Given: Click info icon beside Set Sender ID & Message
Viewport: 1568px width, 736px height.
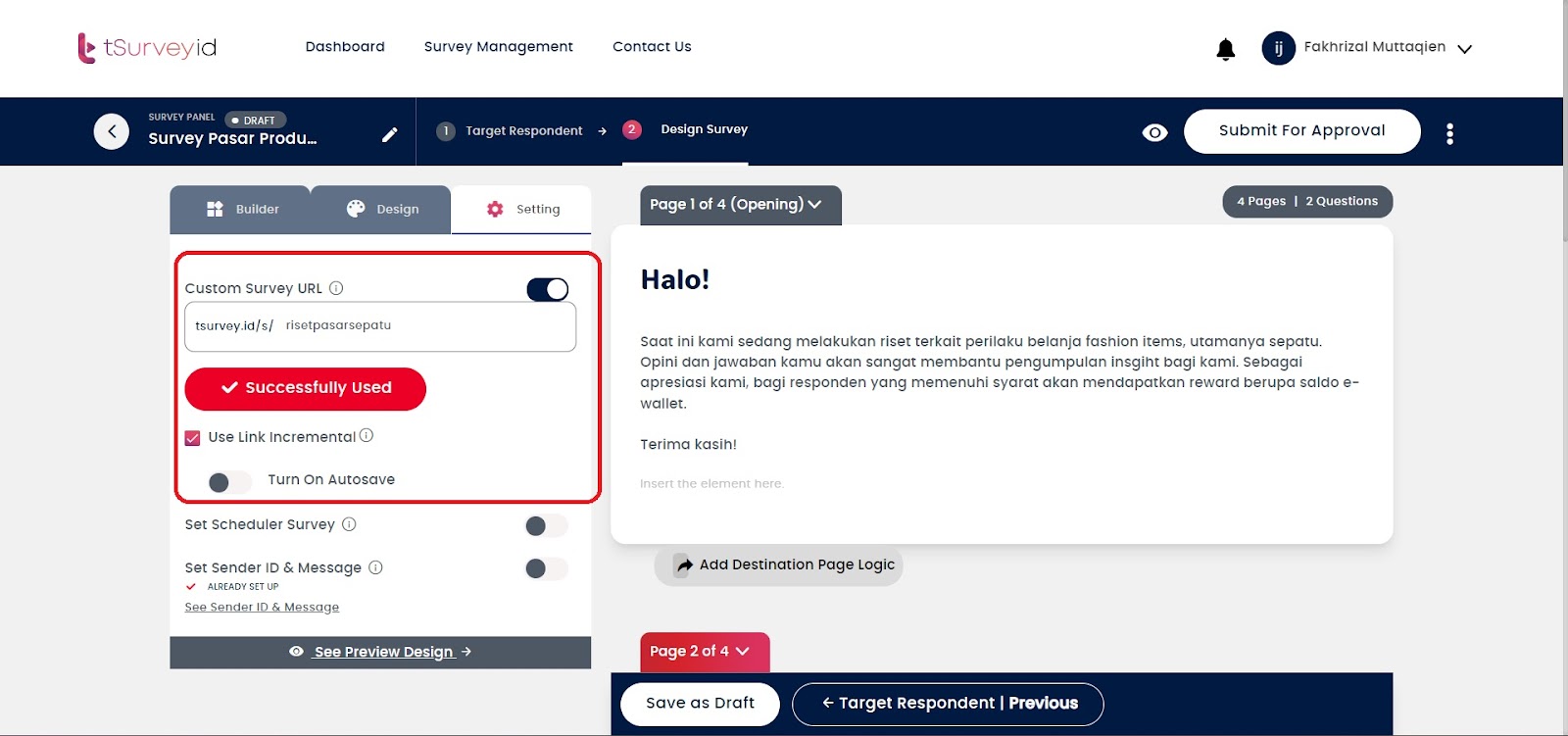Looking at the screenshot, I should [x=375, y=567].
